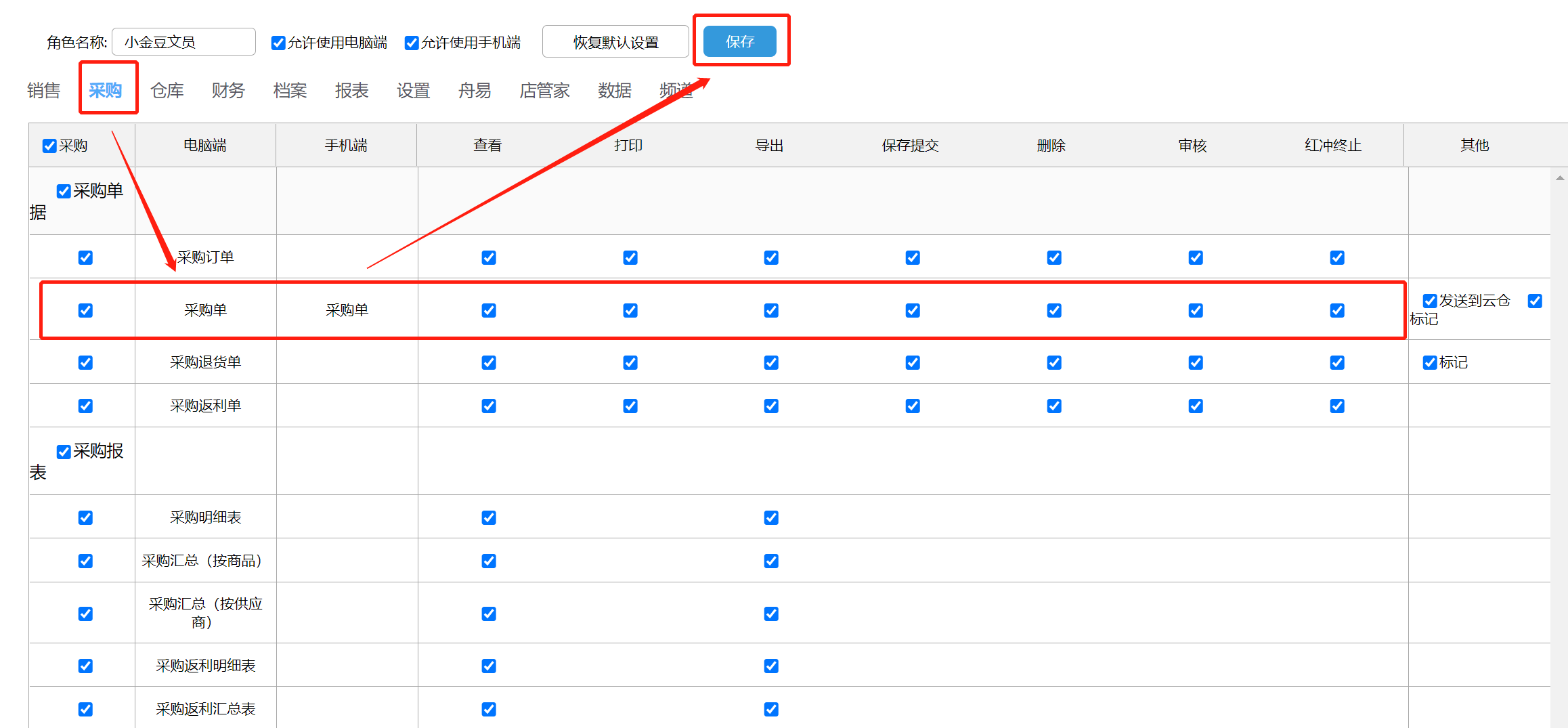Open the 报表 tab

pyautogui.click(x=351, y=90)
